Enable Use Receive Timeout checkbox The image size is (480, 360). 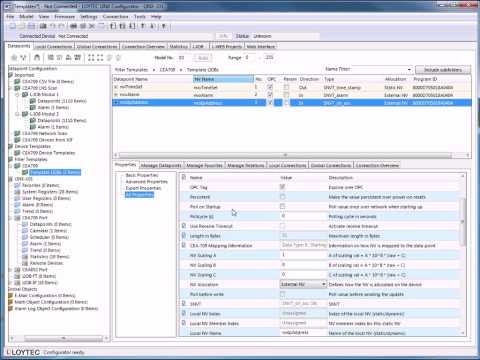283,226
